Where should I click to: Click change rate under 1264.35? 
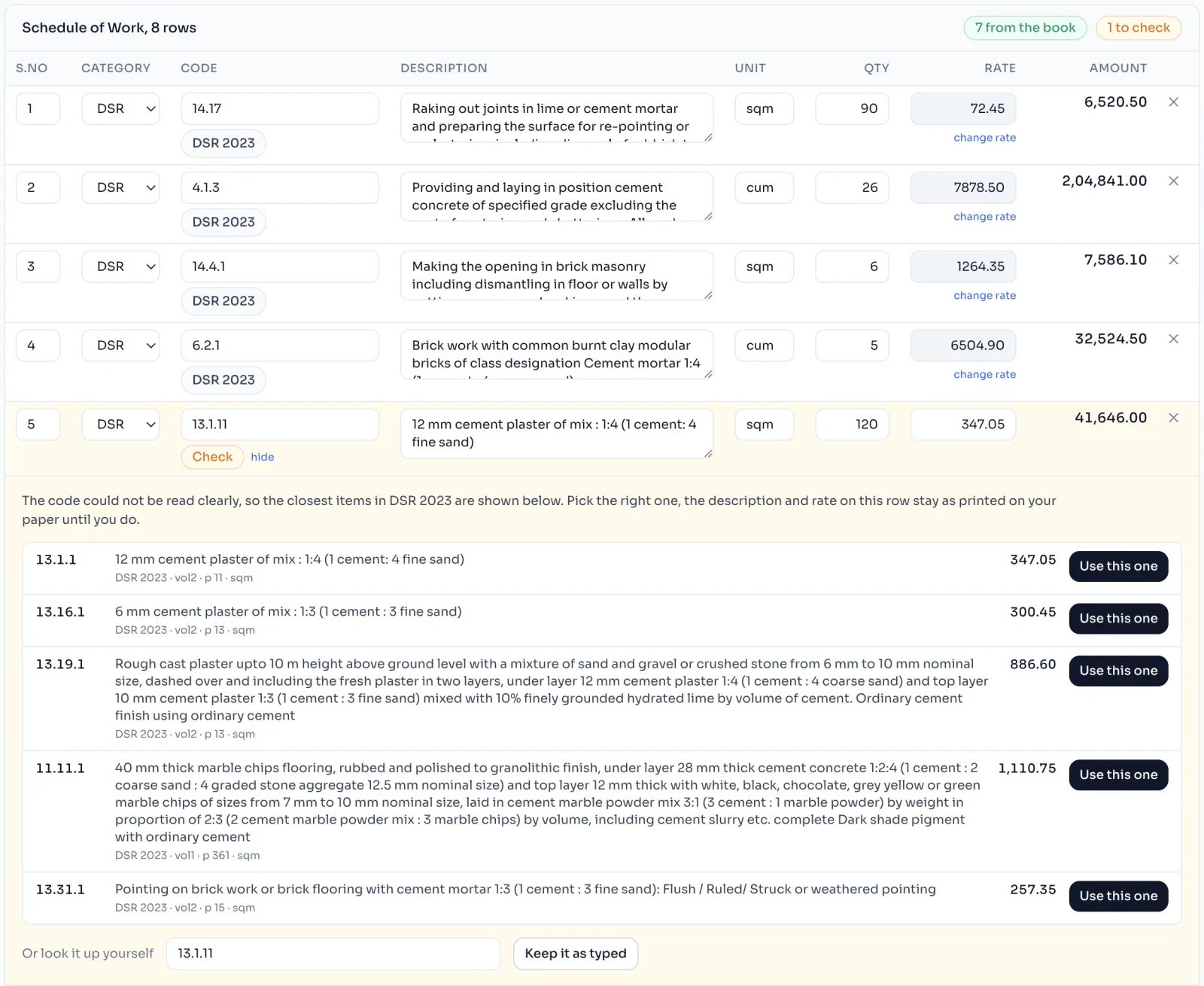pos(984,296)
